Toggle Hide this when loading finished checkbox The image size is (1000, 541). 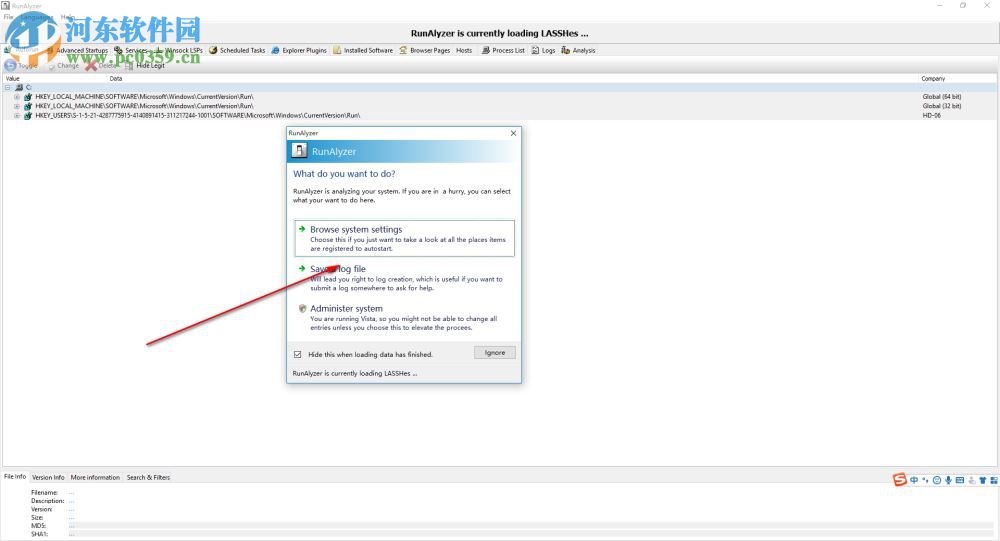point(297,355)
